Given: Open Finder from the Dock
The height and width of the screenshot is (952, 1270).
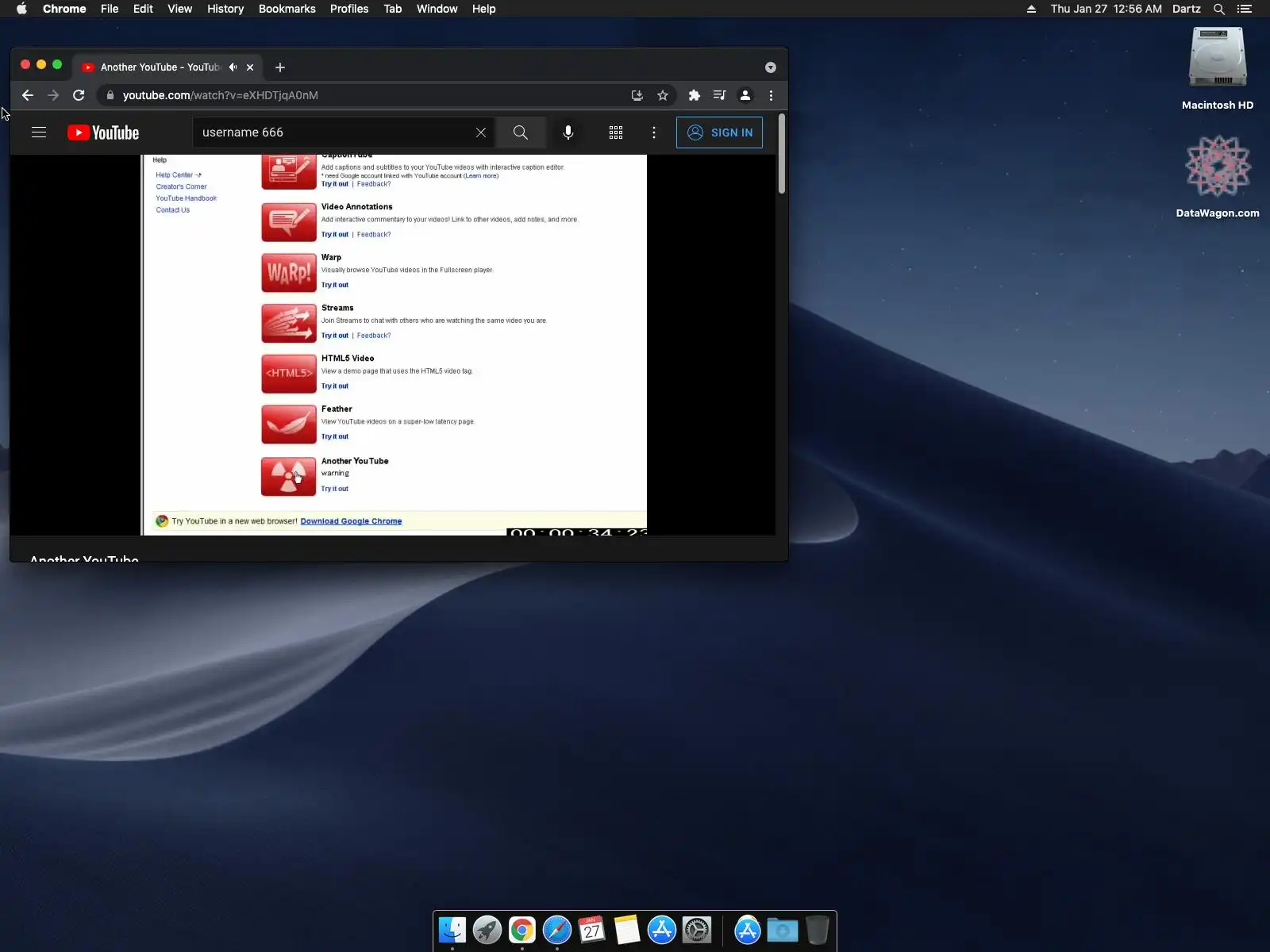Looking at the screenshot, I should [452, 930].
